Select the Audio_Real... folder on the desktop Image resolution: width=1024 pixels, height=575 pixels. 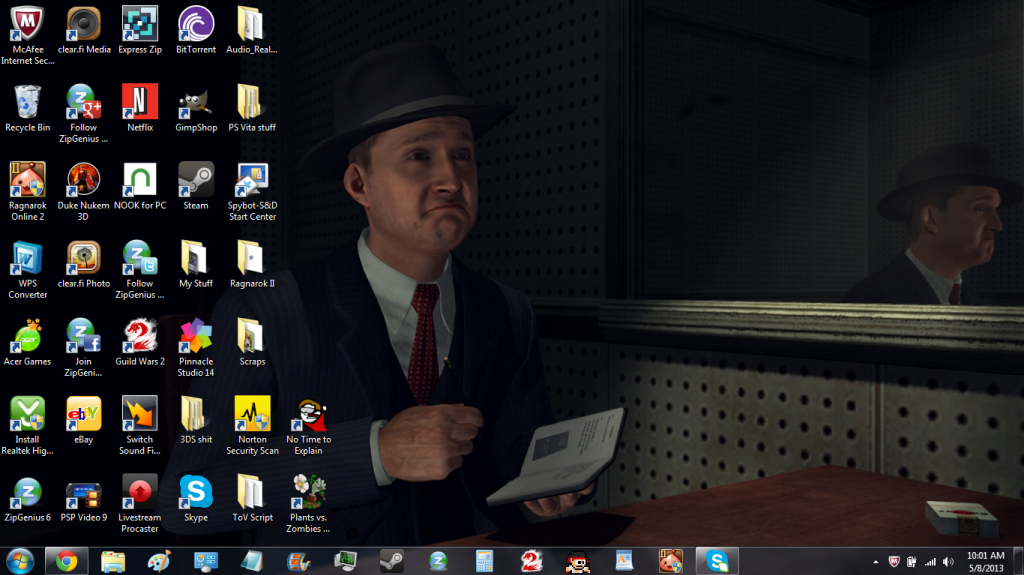(x=252, y=31)
